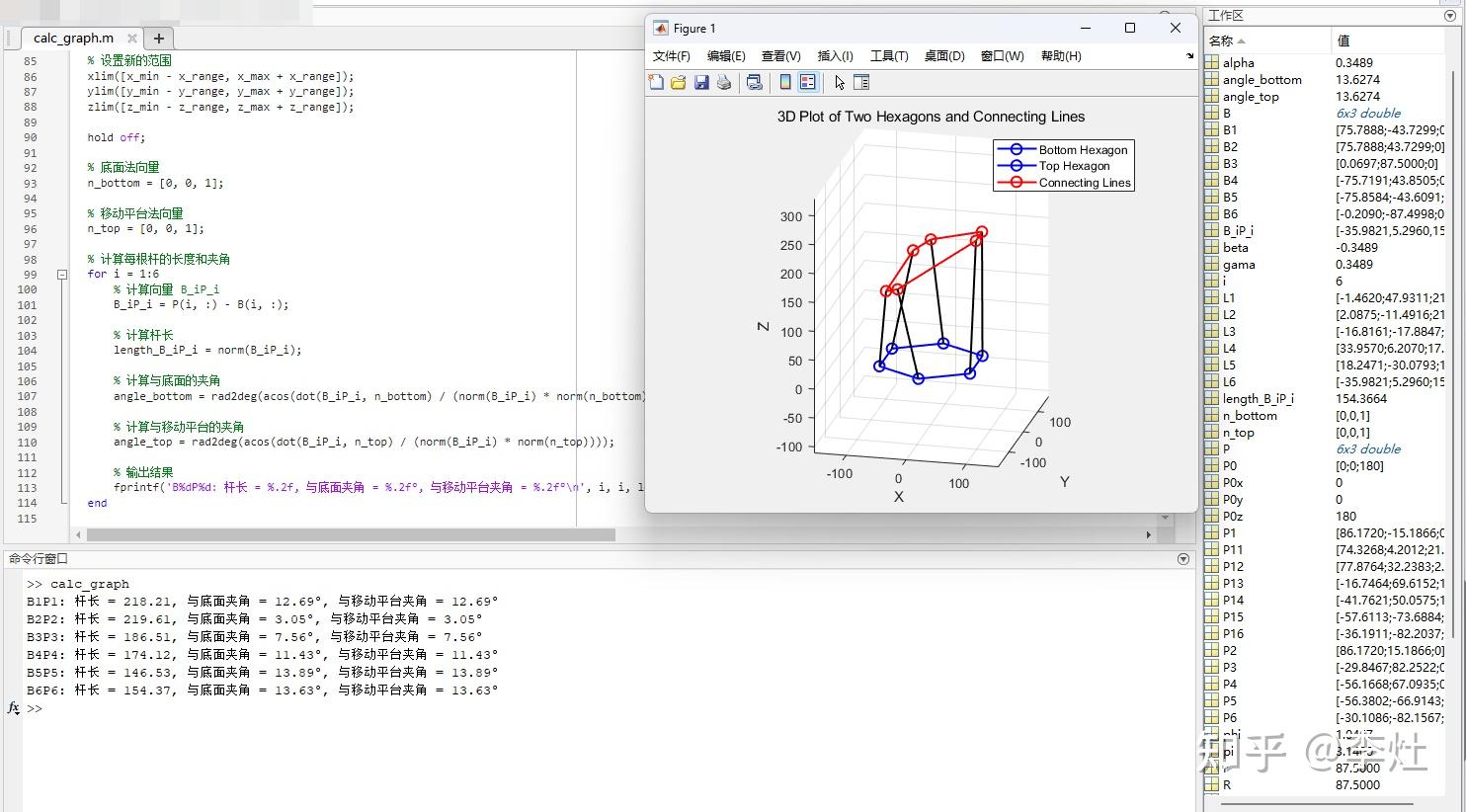Click the New Figure icon in Figure 1 toolbar
Viewport: 1466px width, 812px height.
pyautogui.click(x=656, y=83)
